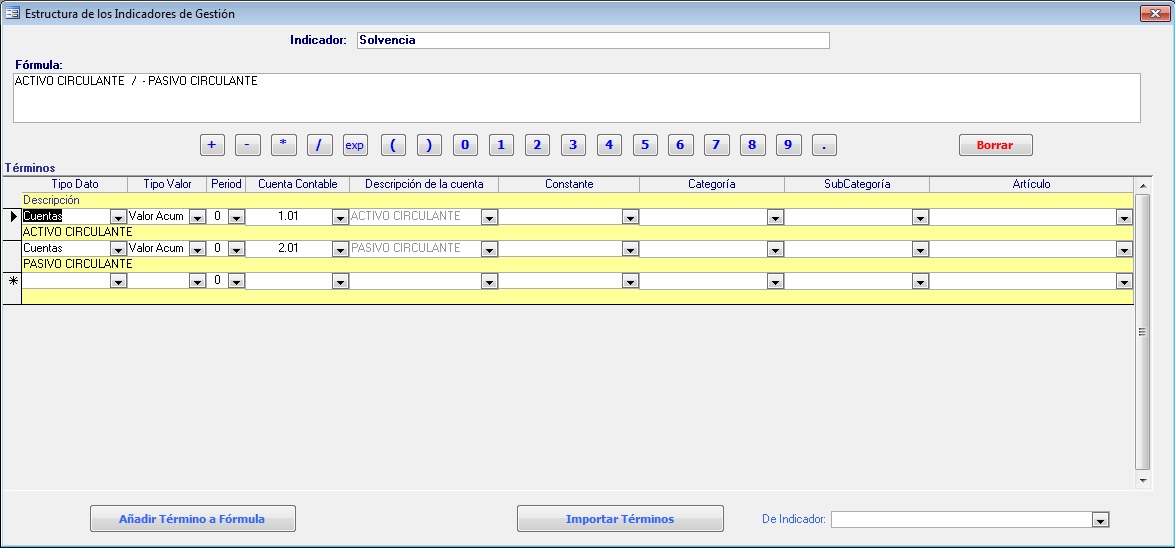Screen dimensions: 1175x548
Task: Click the digit 5 button
Action: (645, 145)
